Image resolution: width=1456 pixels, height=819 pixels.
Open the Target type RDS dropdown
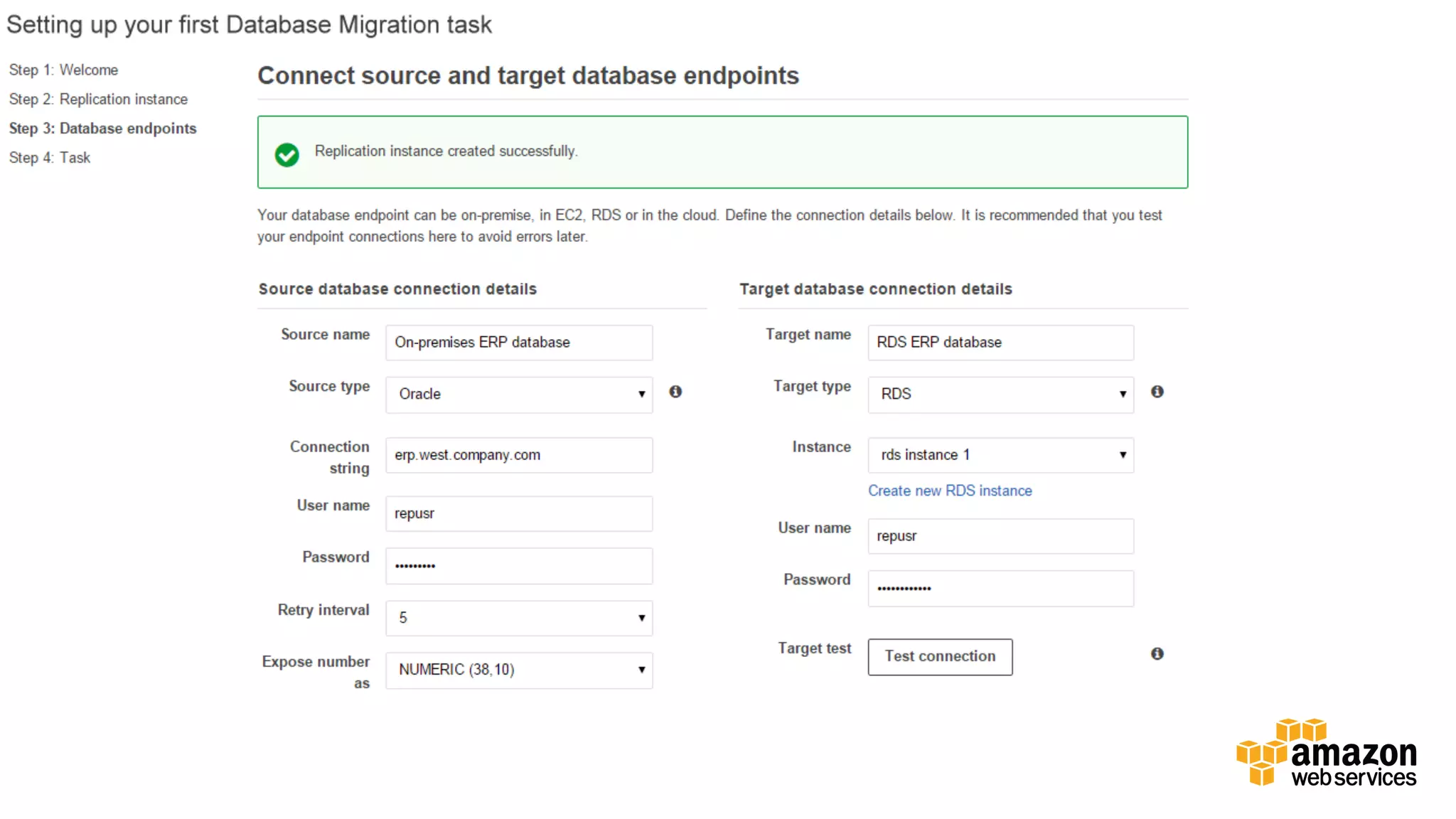(x=1000, y=395)
